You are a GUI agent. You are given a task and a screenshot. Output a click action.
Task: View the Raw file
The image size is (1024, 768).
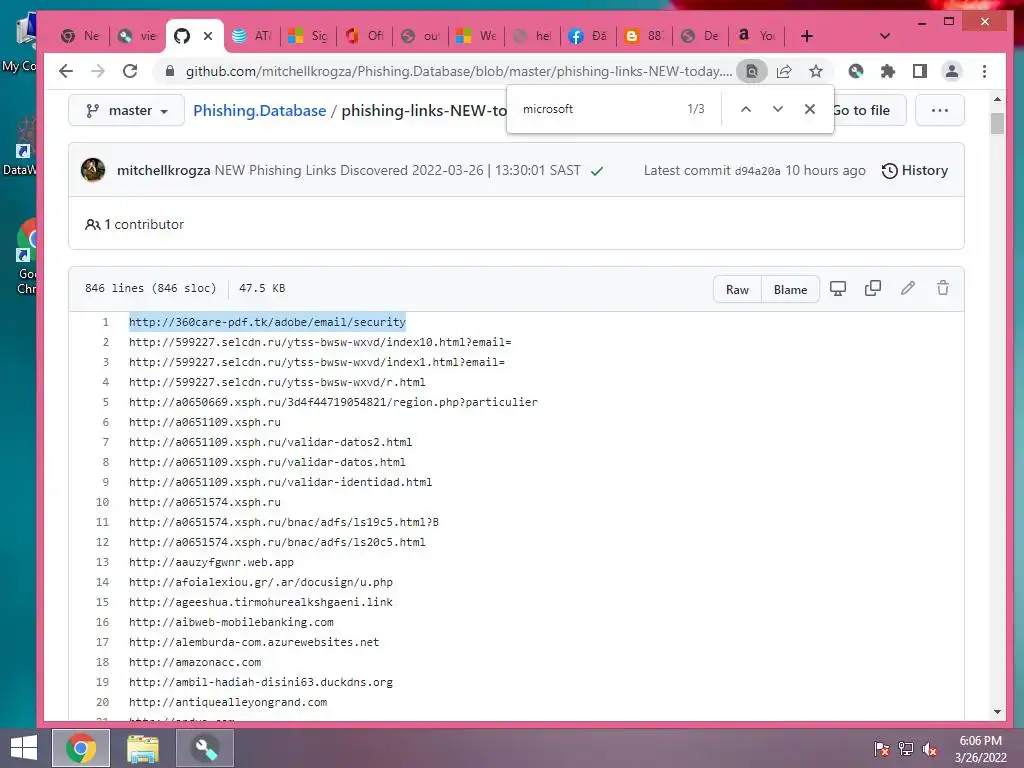(x=737, y=289)
